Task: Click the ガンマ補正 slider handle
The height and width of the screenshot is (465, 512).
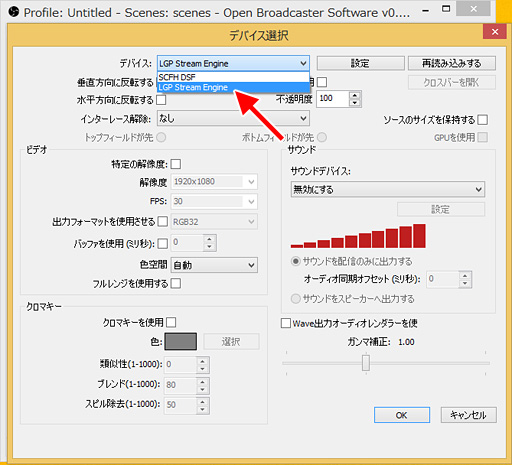Action: pos(366,363)
